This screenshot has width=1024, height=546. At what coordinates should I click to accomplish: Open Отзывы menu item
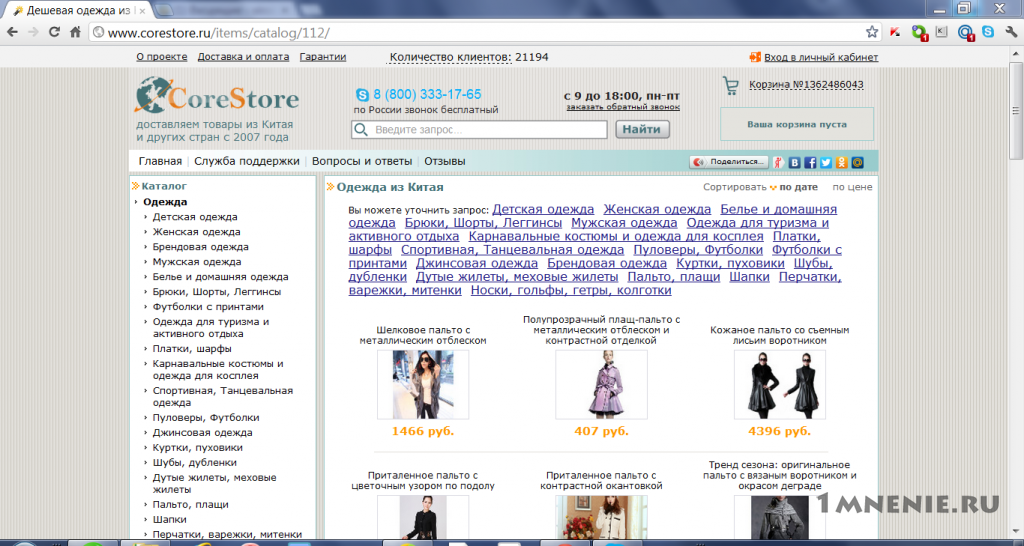pos(445,161)
